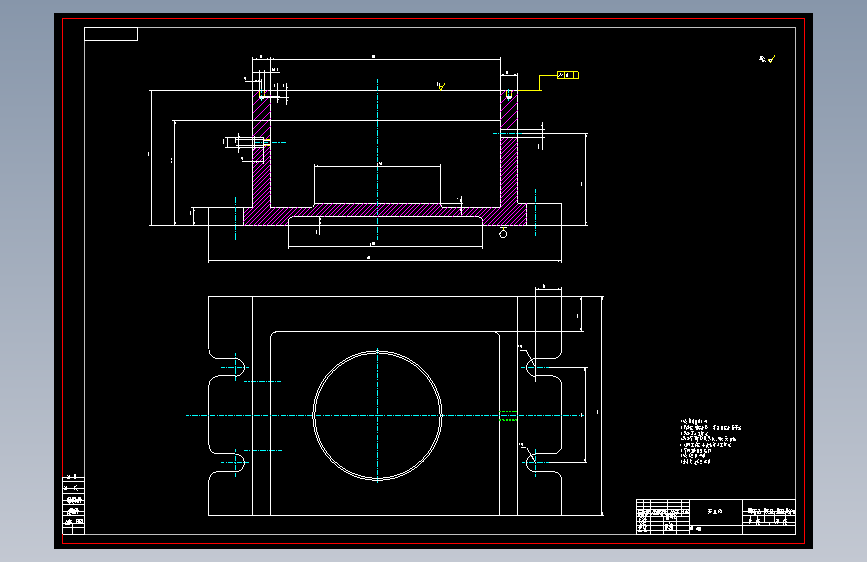Click the revision table in title block

pos(663,516)
